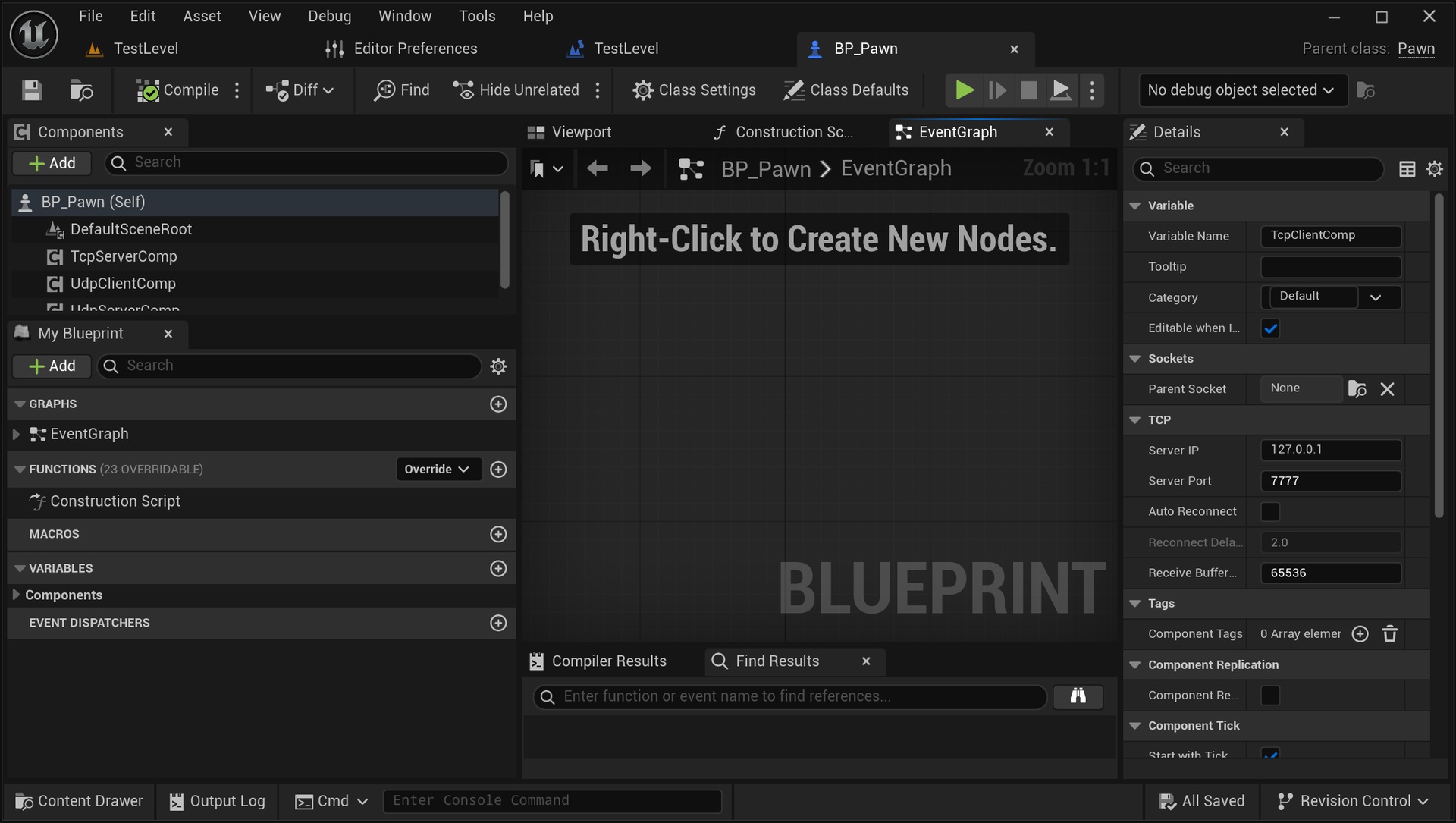Open Construction Script function
This screenshot has height=823, width=1456.
(105, 501)
